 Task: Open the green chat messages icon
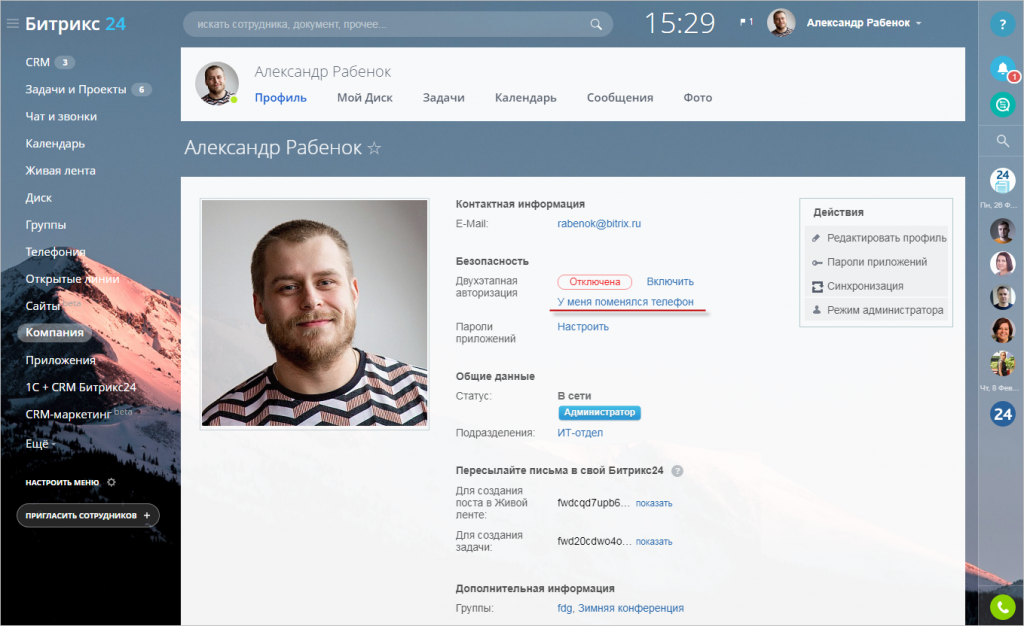pos(1002,104)
